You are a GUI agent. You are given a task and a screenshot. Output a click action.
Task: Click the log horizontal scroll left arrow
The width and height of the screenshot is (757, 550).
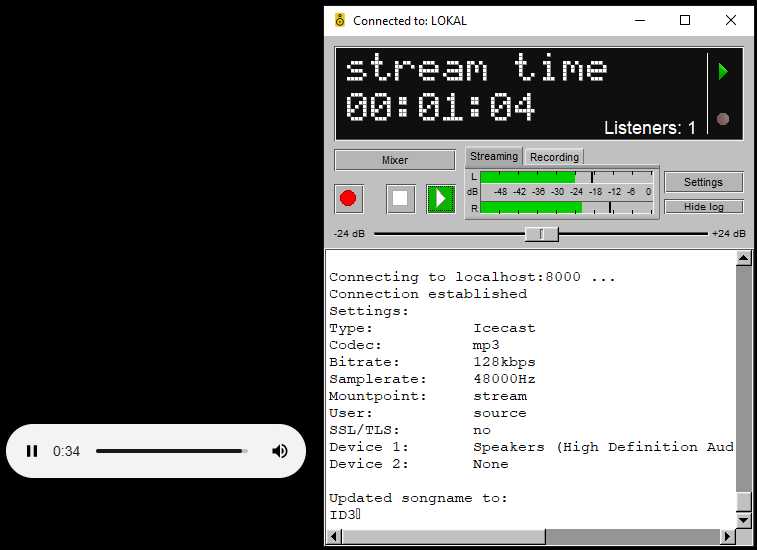coord(334,536)
